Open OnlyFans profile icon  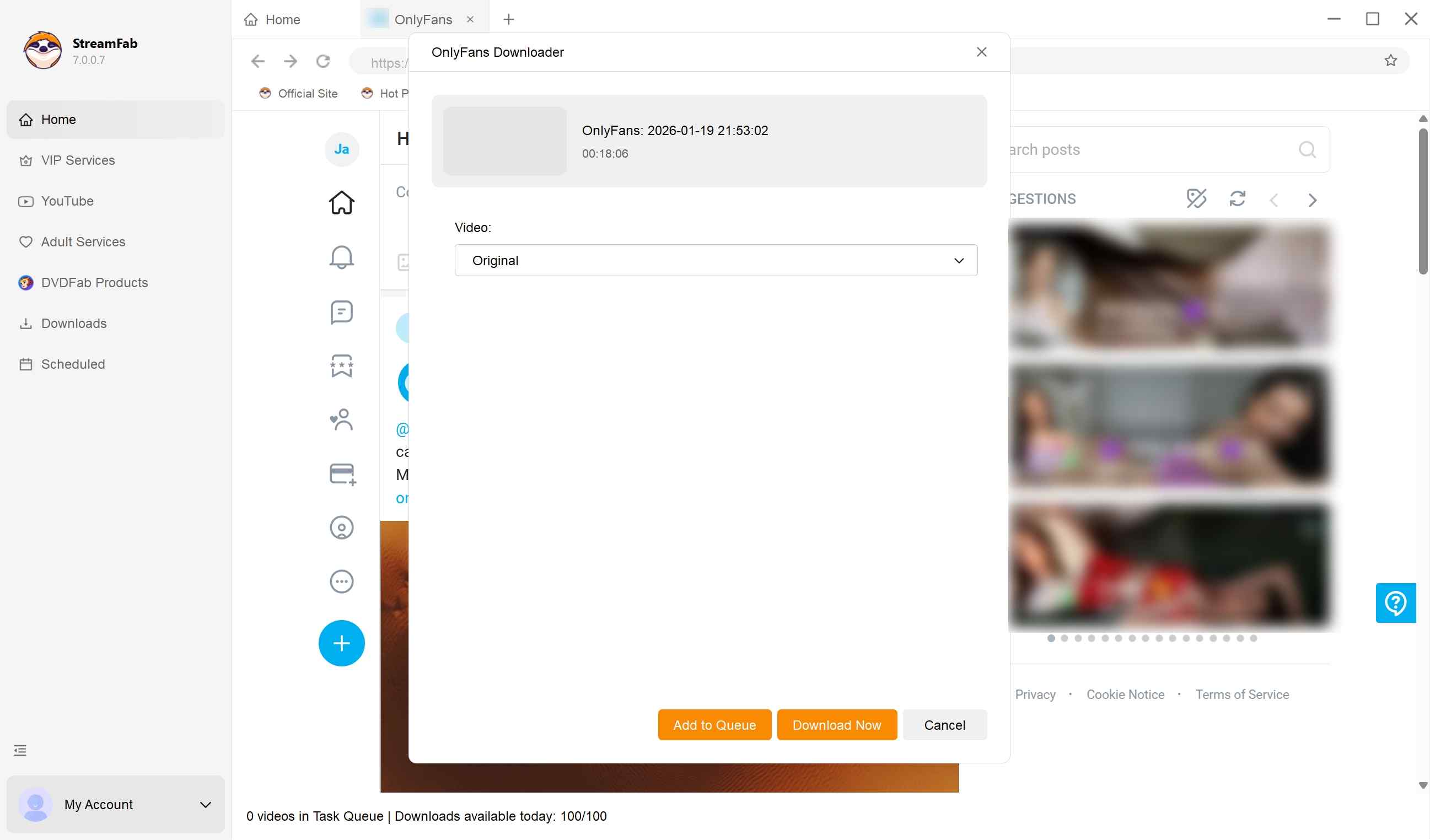pos(341,527)
